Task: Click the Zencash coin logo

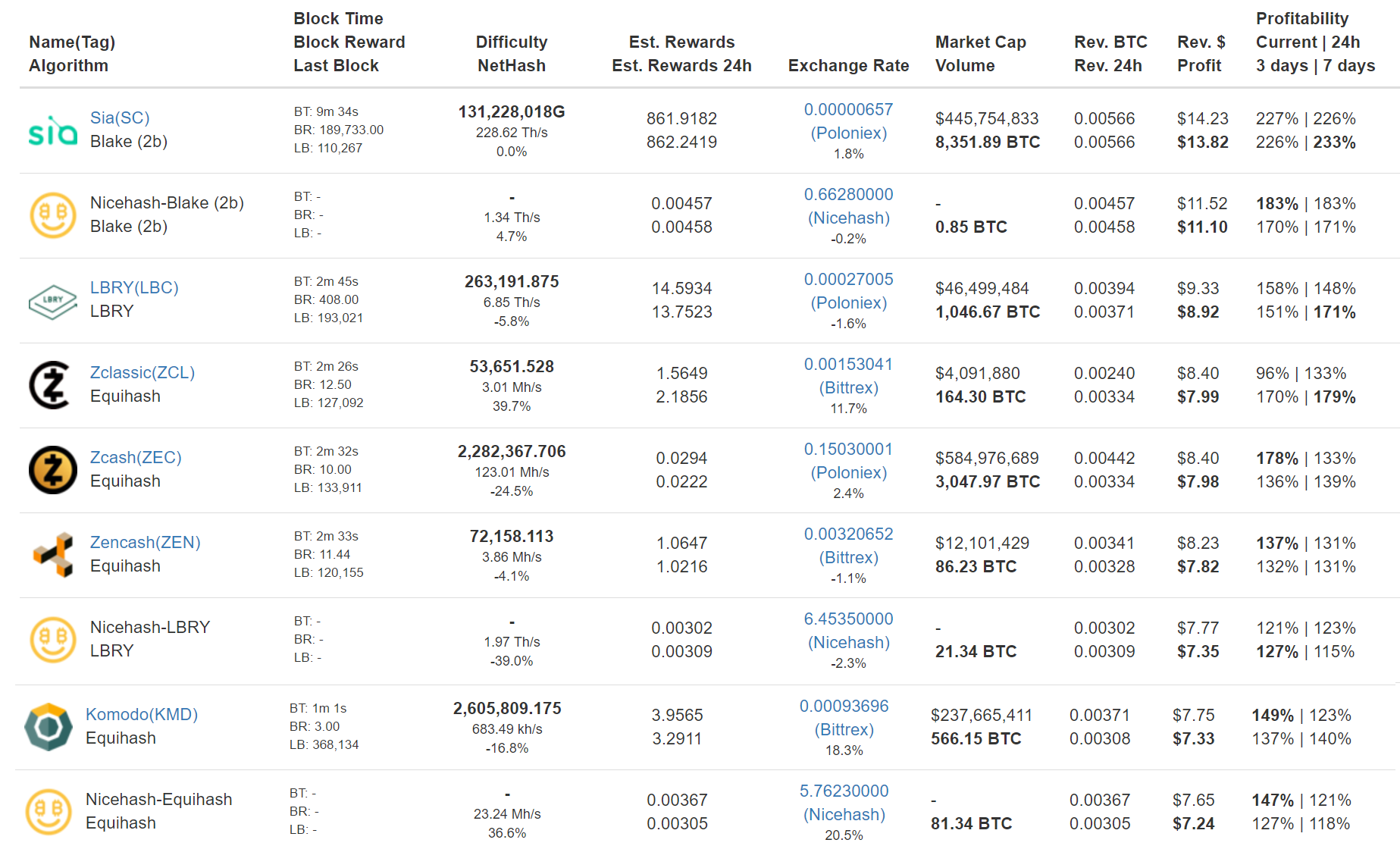Action: tap(53, 555)
